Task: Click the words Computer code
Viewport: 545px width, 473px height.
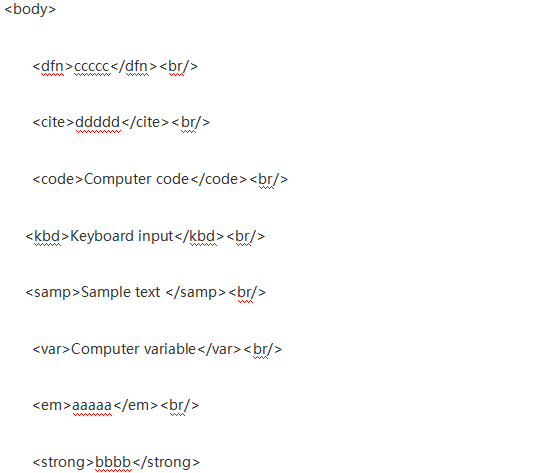Action: tap(136, 179)
